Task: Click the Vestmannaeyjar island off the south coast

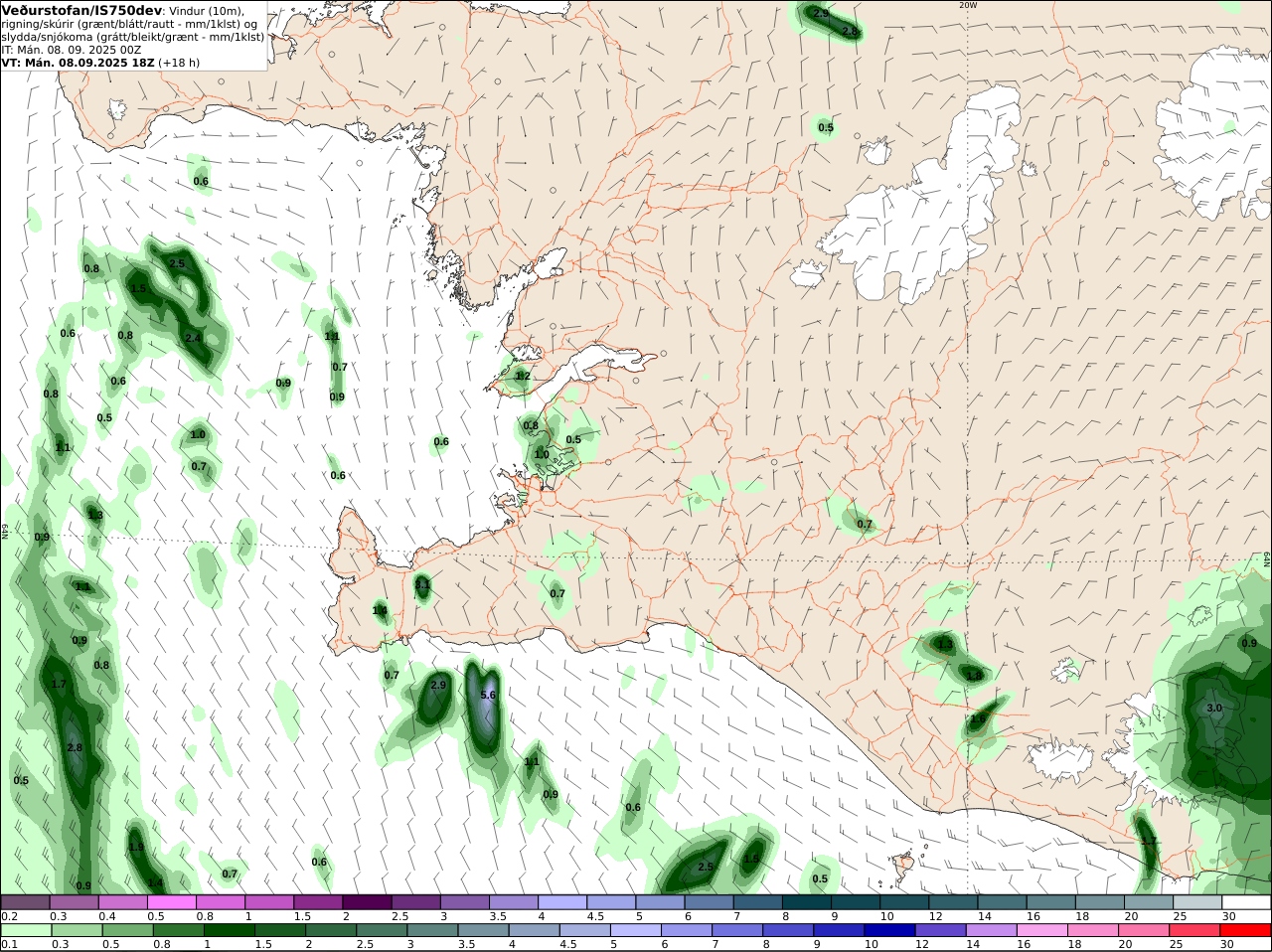Action: pyautogui.click(x=902, y=866)
